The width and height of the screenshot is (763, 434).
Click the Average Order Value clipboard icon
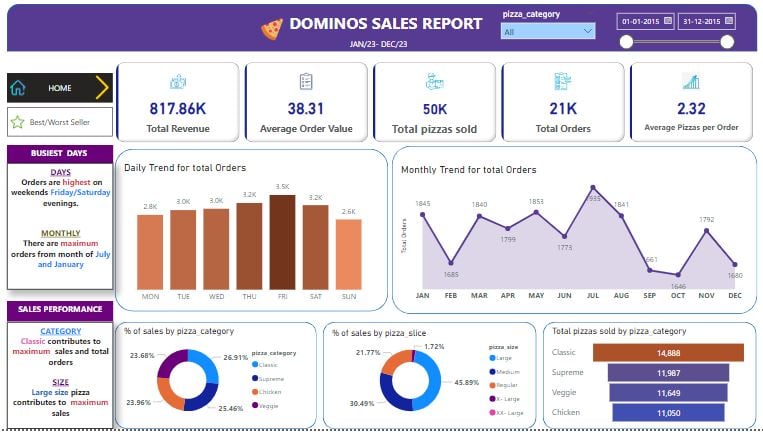(x=306, y=81)
